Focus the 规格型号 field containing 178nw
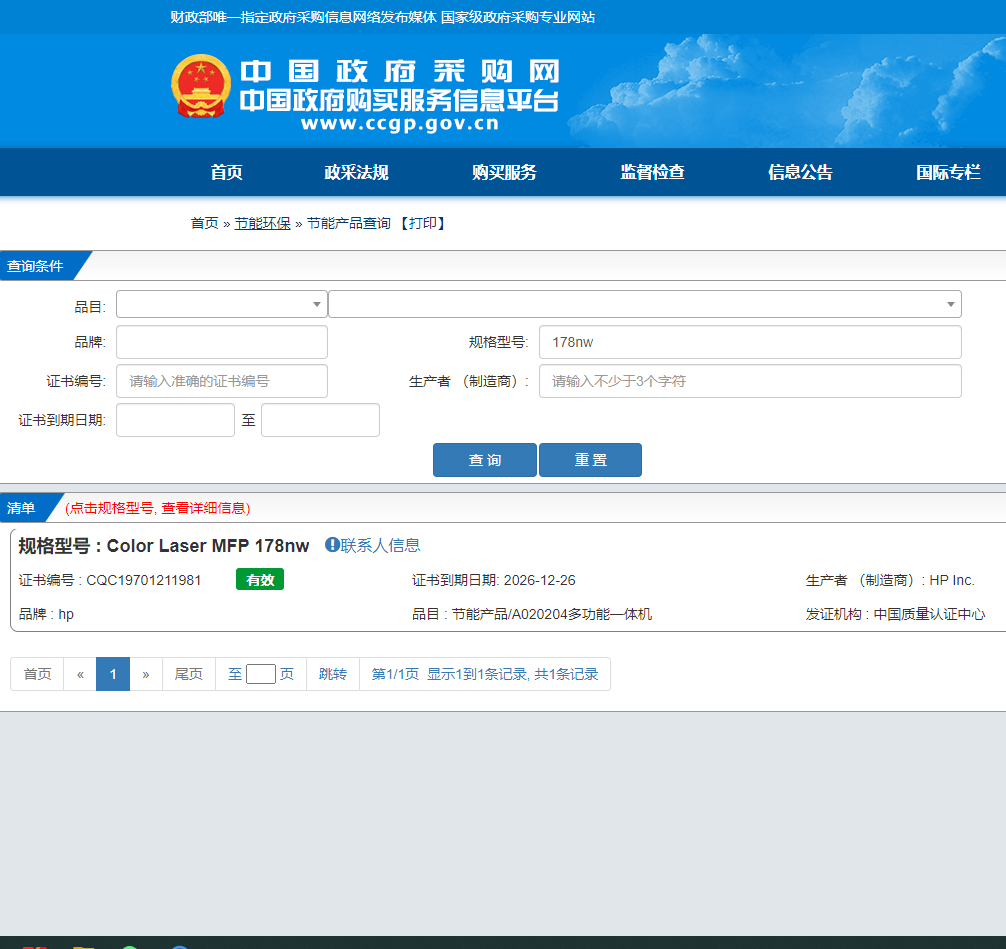The height and width of the screenshot is (949, 1006). 750,342
